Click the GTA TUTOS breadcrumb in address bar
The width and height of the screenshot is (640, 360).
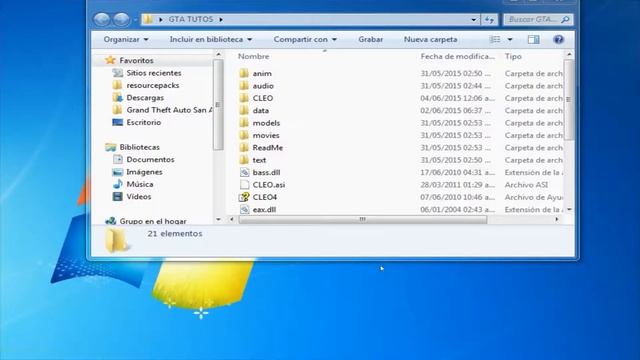(x=191, y=19)
